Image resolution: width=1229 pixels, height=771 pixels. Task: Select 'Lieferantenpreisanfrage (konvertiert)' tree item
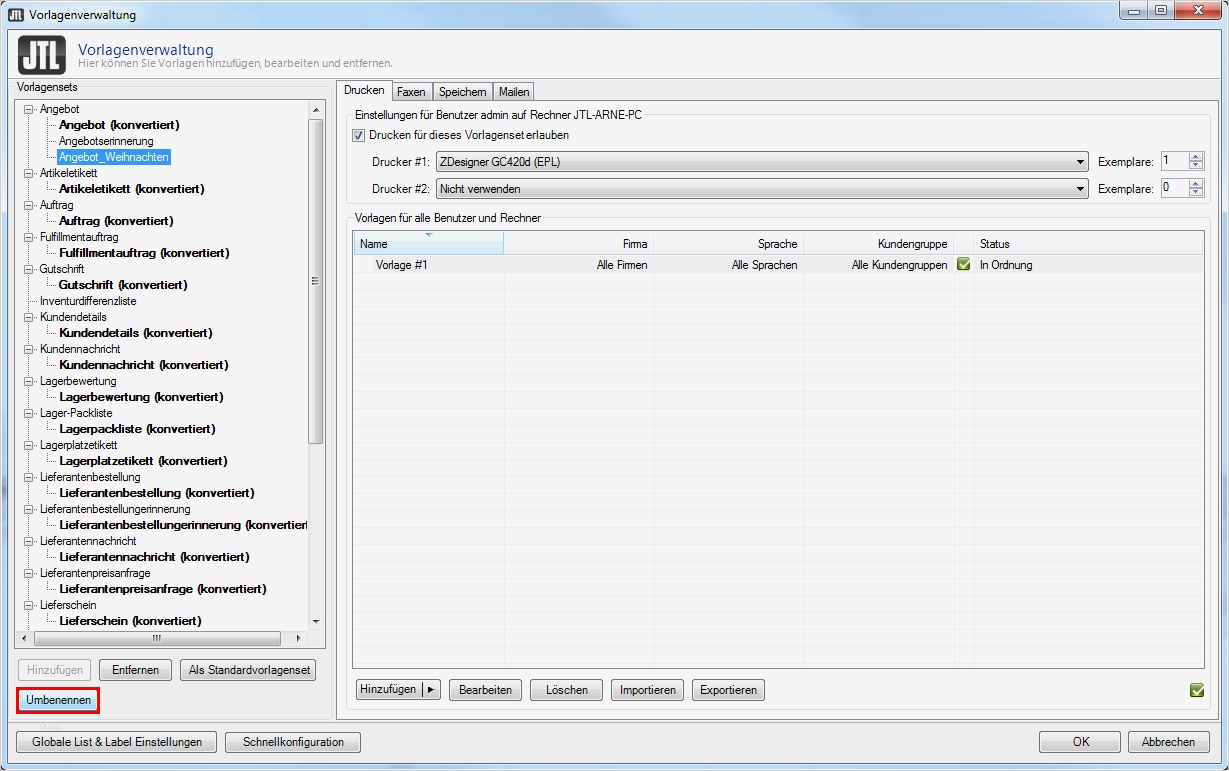coord(162,589)
